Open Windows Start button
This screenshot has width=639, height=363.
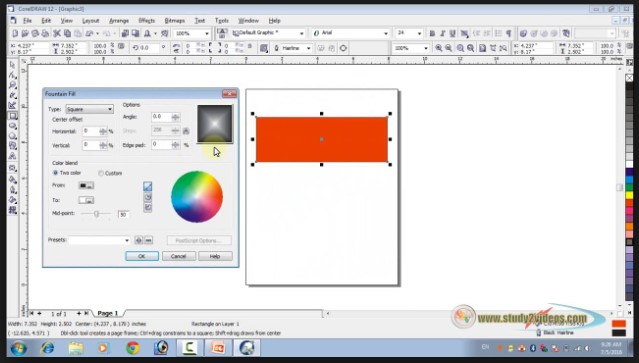(x=18, y=349)
